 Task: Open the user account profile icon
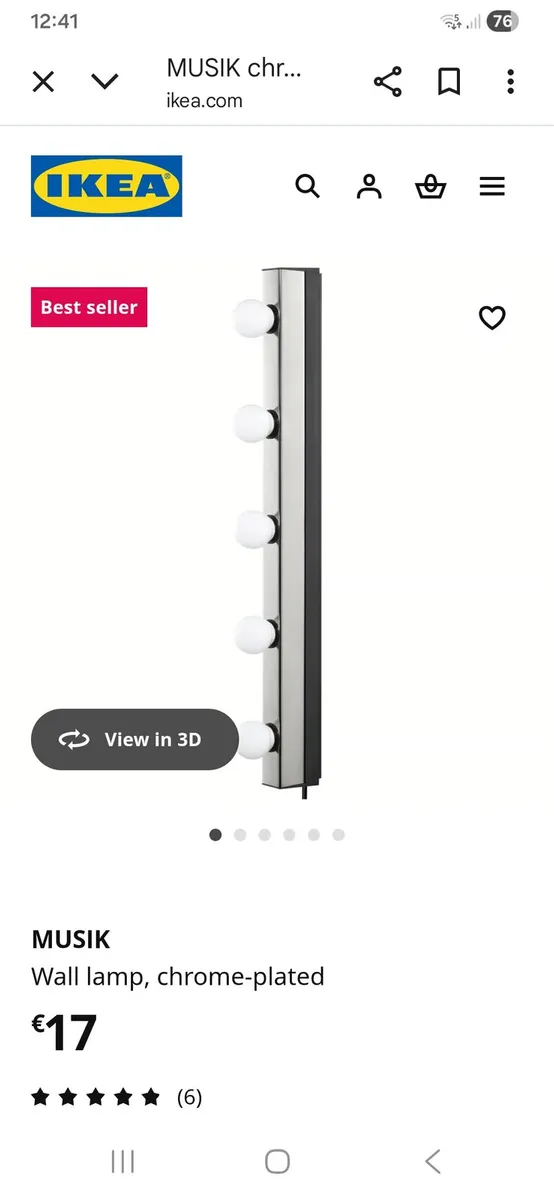[369, 186]
